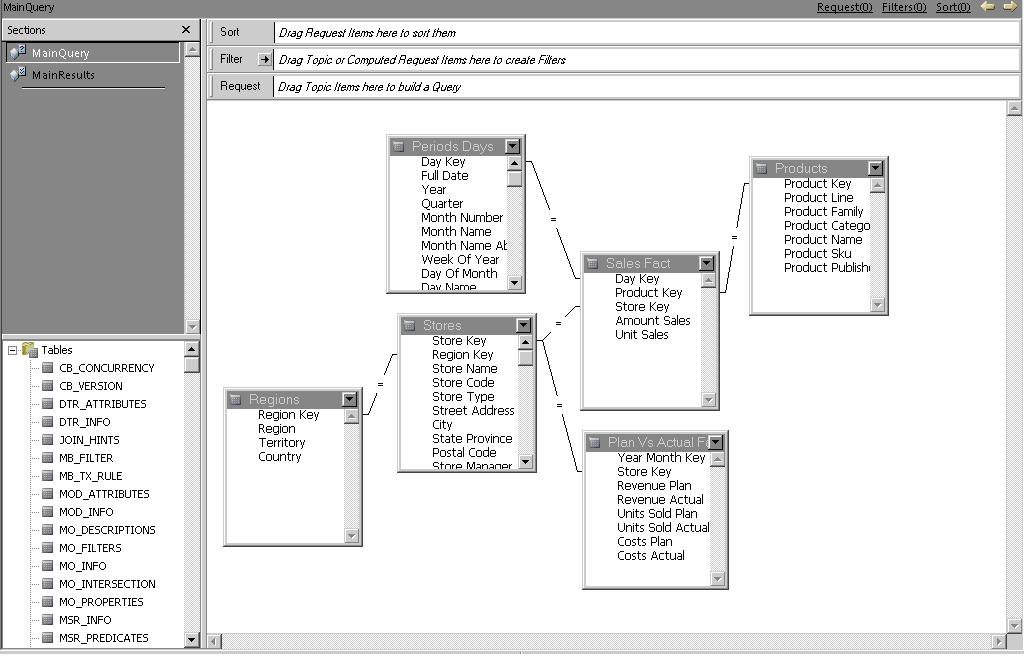Click the MainQuery section icon
Screen dimensions: 1024x656
14,51
